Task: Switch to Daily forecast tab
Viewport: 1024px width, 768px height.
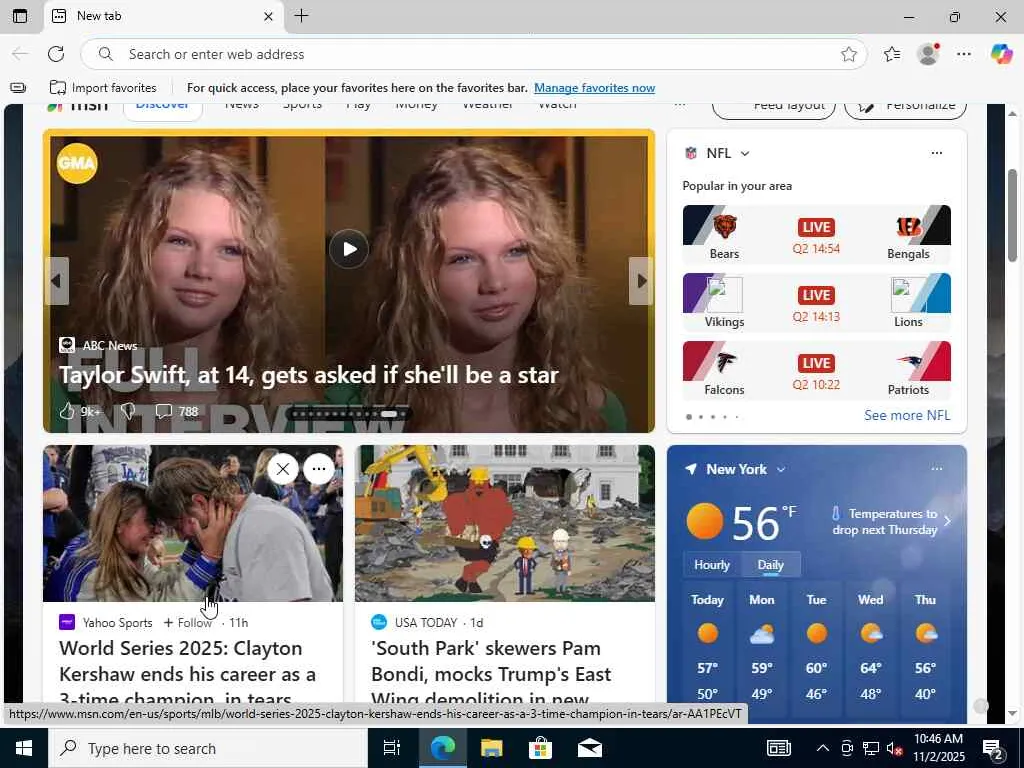Action: click(771, 565)
